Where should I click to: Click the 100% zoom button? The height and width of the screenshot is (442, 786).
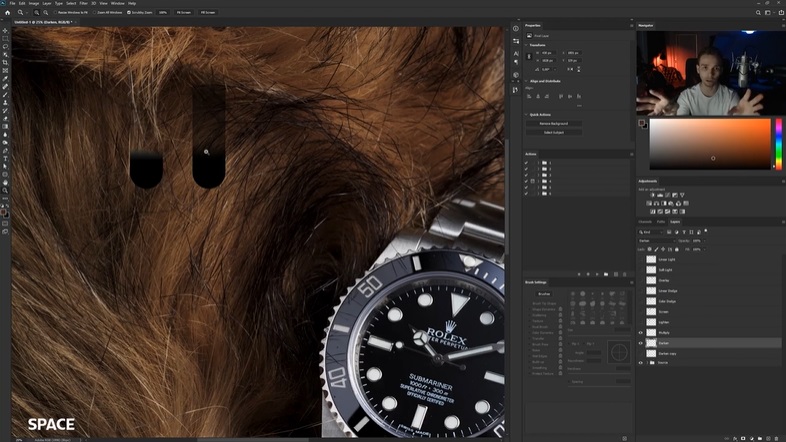[x=163, y=13]
